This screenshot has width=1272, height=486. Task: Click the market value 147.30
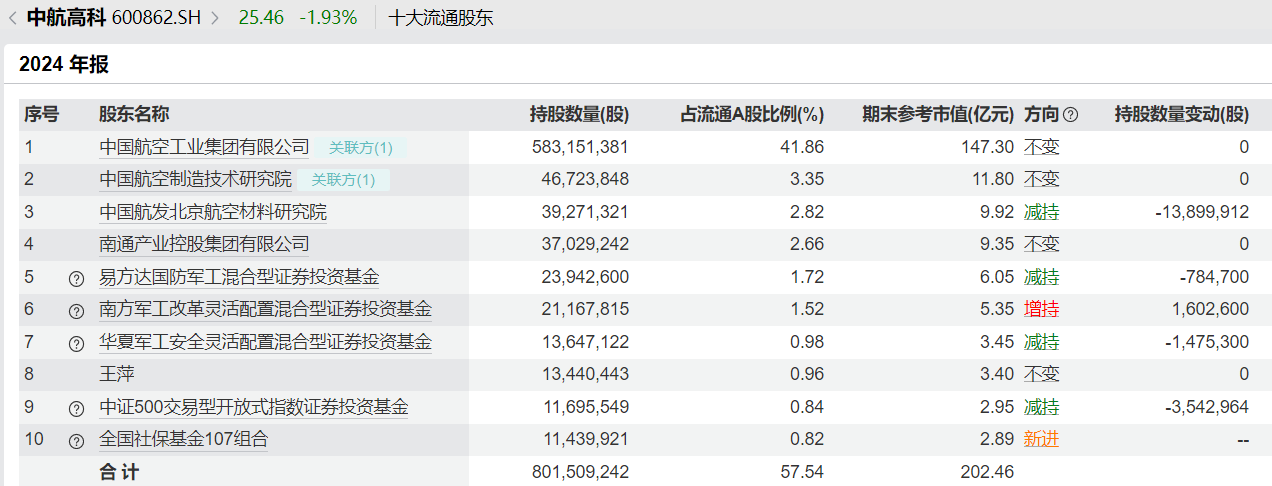click(989, 147)
